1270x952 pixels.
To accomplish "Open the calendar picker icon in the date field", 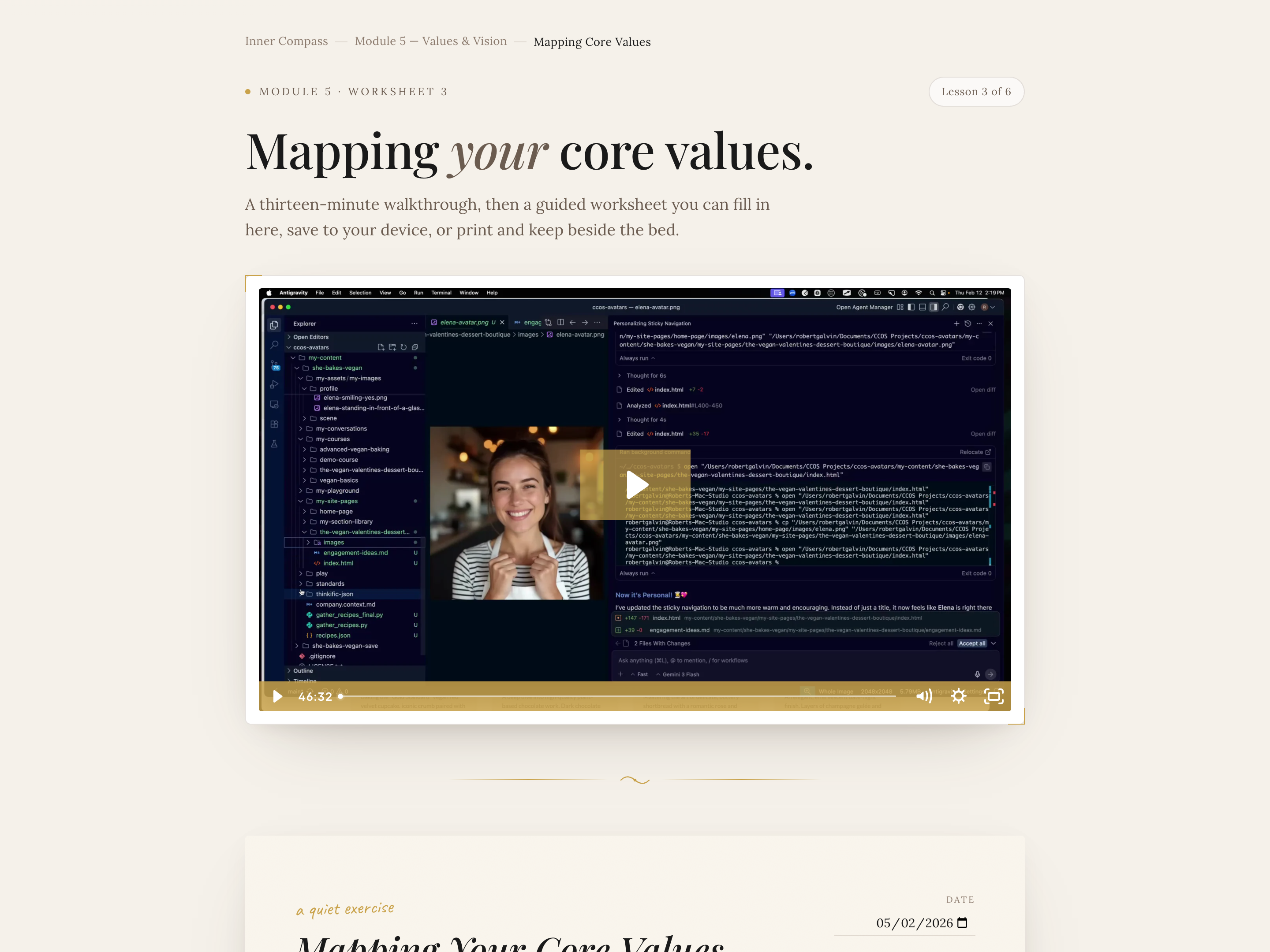I will pyautogui.click(x=963, y=923).
